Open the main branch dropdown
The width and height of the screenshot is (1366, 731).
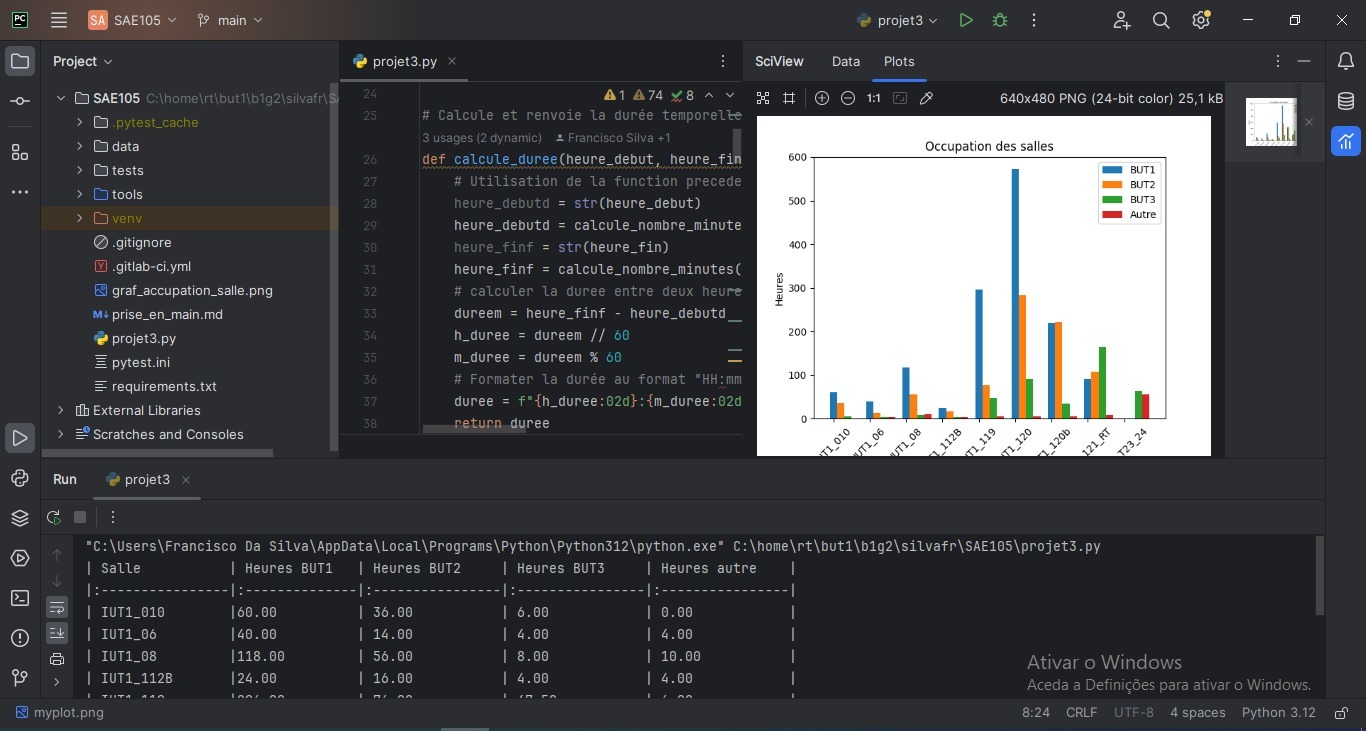pos(231,20)
